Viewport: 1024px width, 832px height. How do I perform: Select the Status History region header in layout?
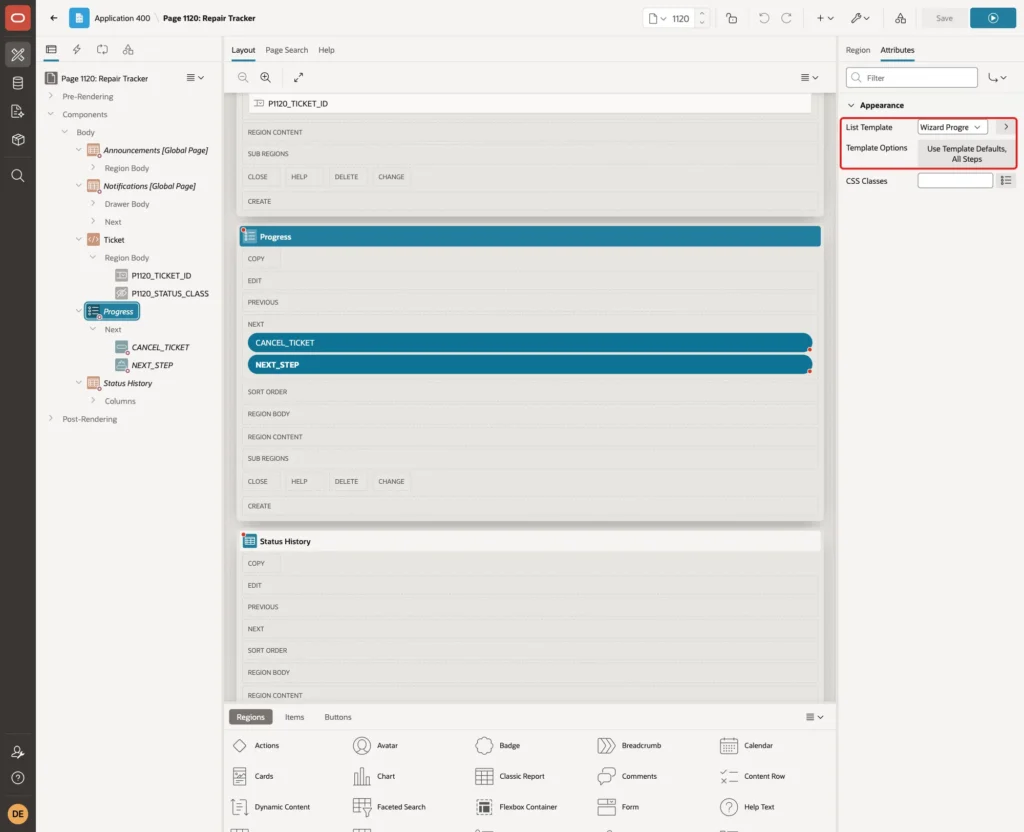(530, 541)
